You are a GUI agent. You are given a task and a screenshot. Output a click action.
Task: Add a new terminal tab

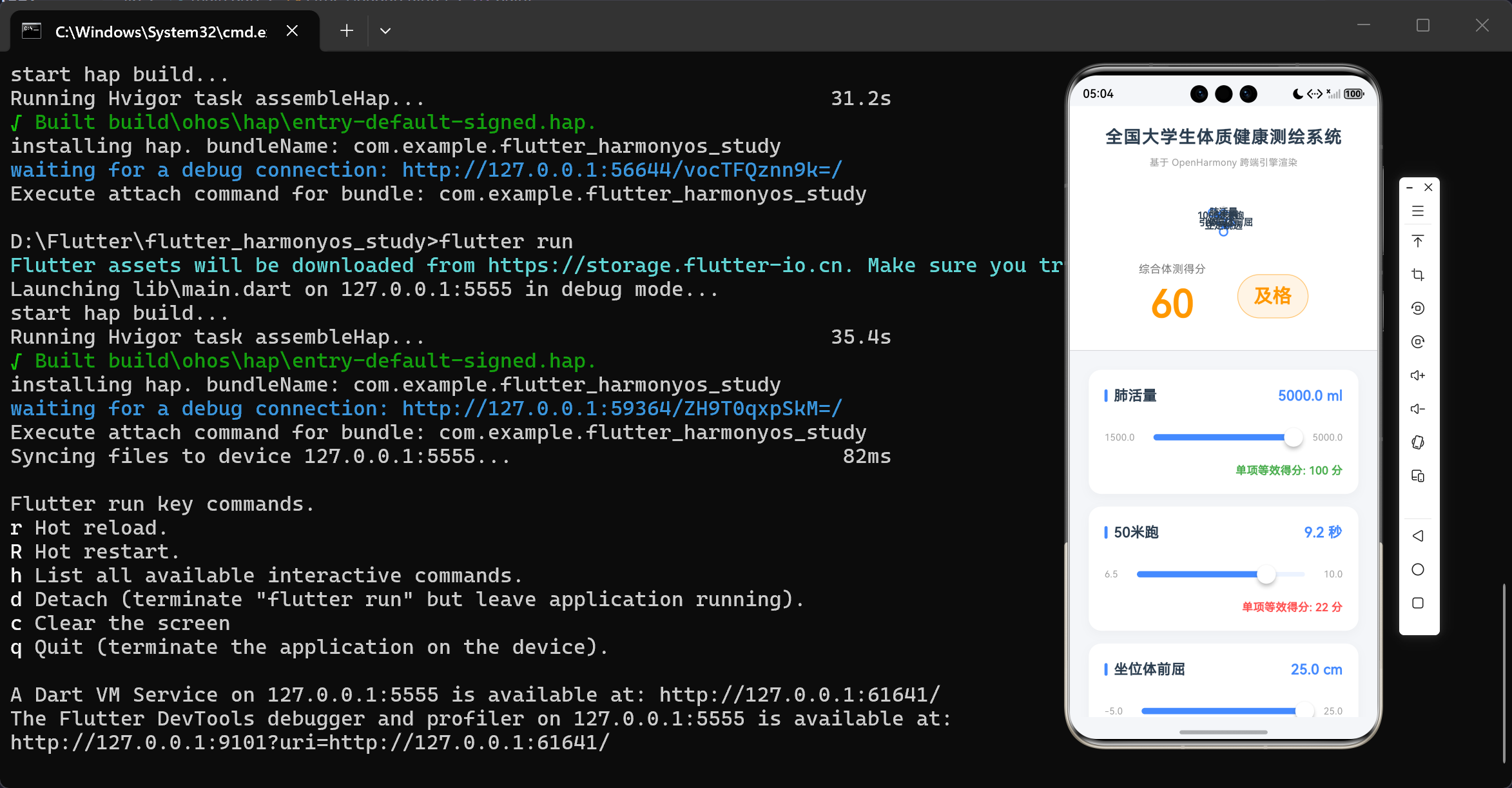(x=347, y=31)
